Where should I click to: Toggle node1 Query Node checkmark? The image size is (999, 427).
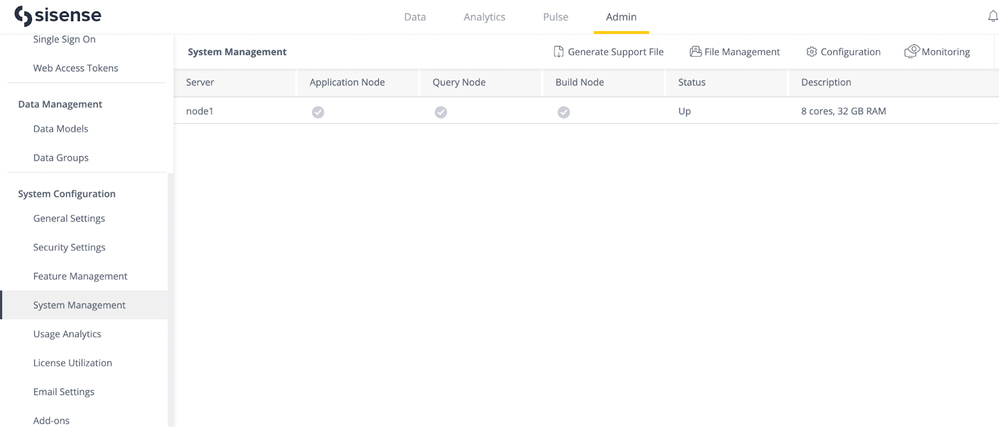coord(441,112)
